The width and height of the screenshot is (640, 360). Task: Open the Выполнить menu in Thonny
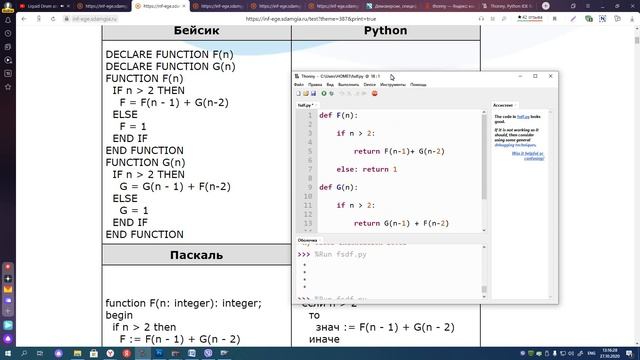tap(349, 84)
